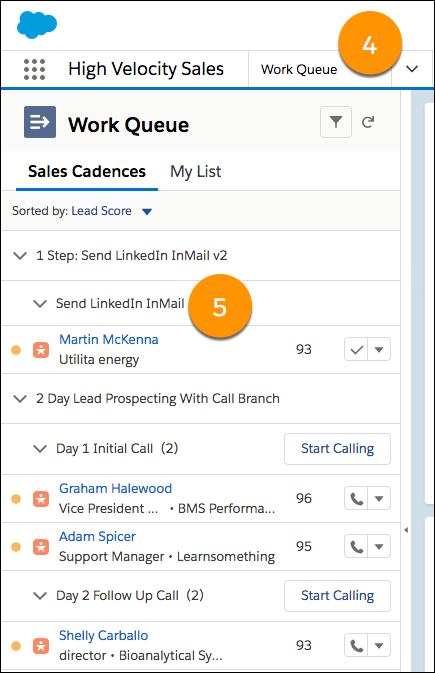Select the Sales Cadences tab
435x673 pixels.
(87, 172)
